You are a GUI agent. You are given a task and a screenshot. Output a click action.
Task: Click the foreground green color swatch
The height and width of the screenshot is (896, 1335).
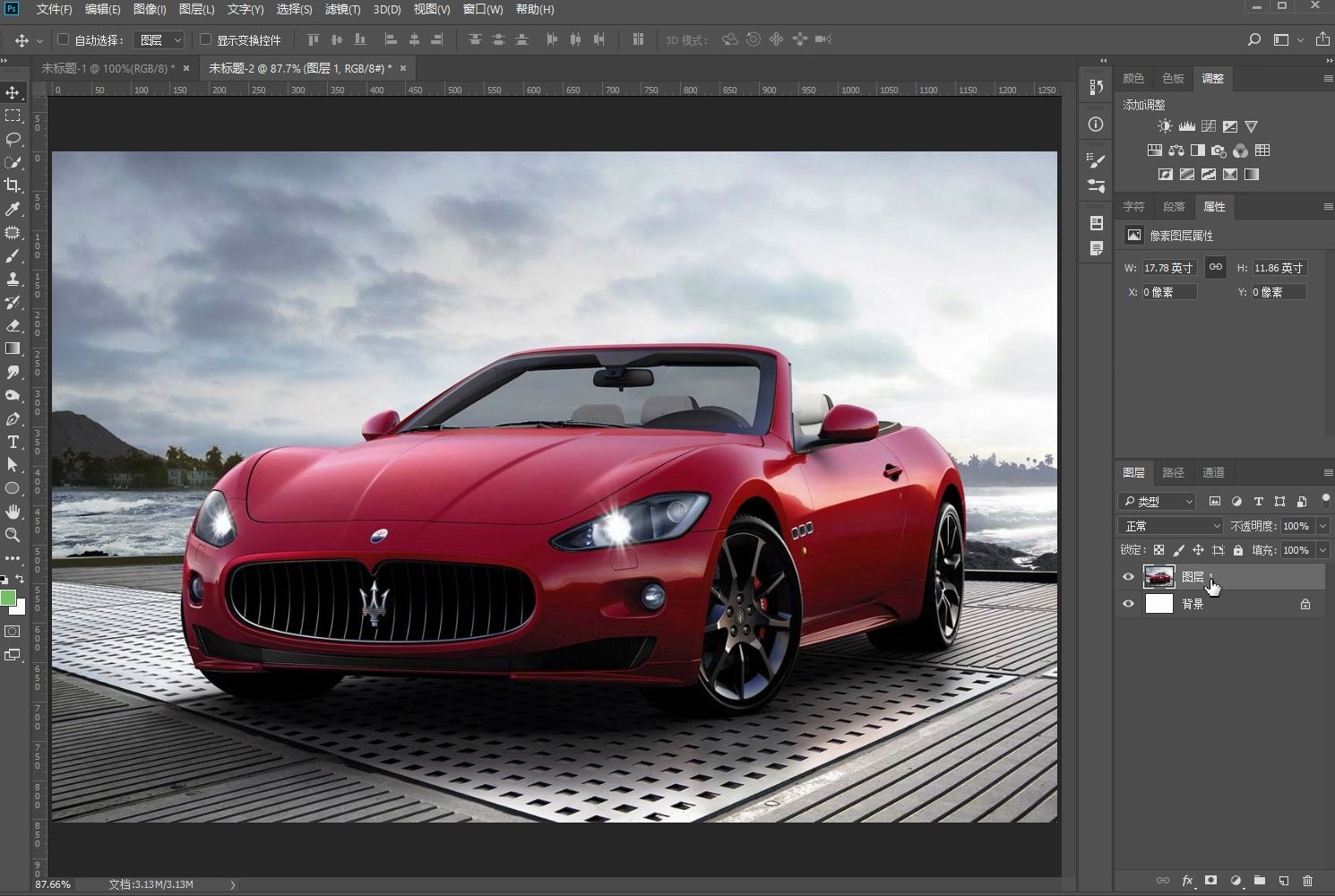(7, 598)
